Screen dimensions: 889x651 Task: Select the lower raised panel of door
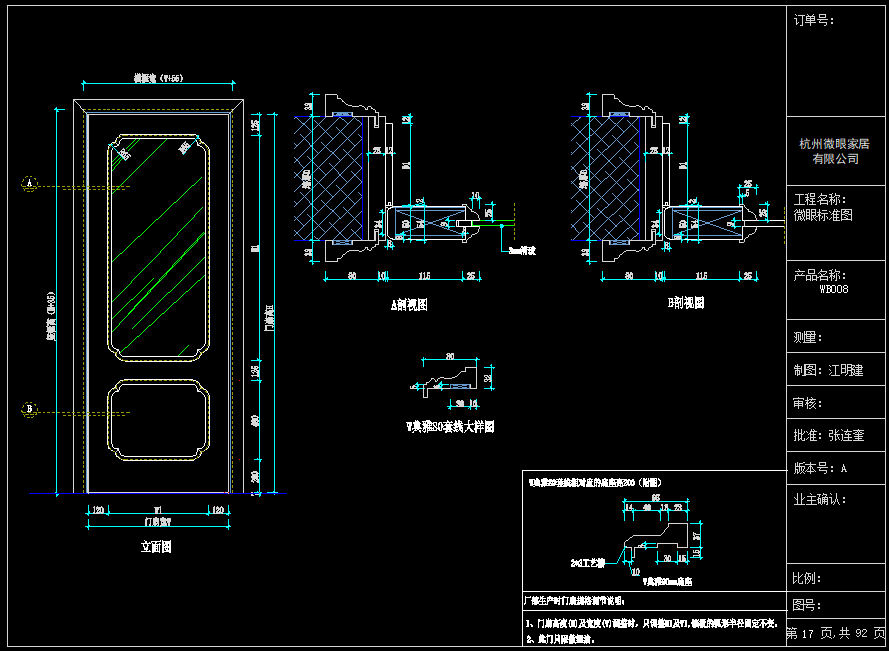[x=158, y=420]
